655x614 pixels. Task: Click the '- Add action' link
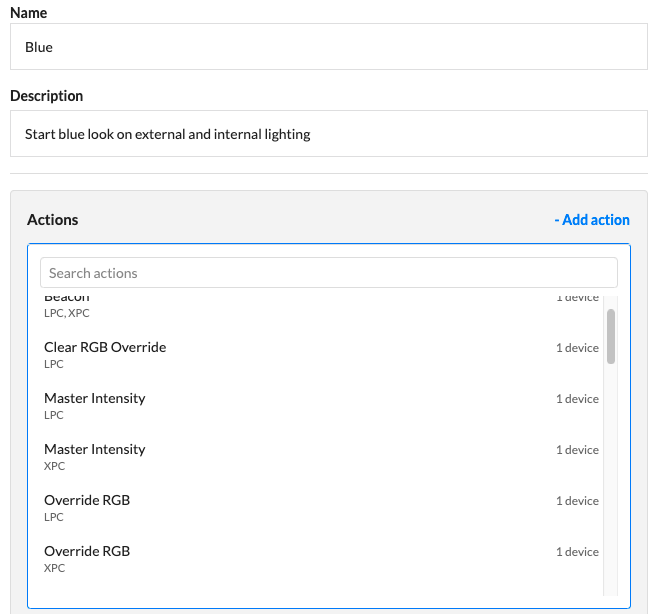tap(592, 220)
